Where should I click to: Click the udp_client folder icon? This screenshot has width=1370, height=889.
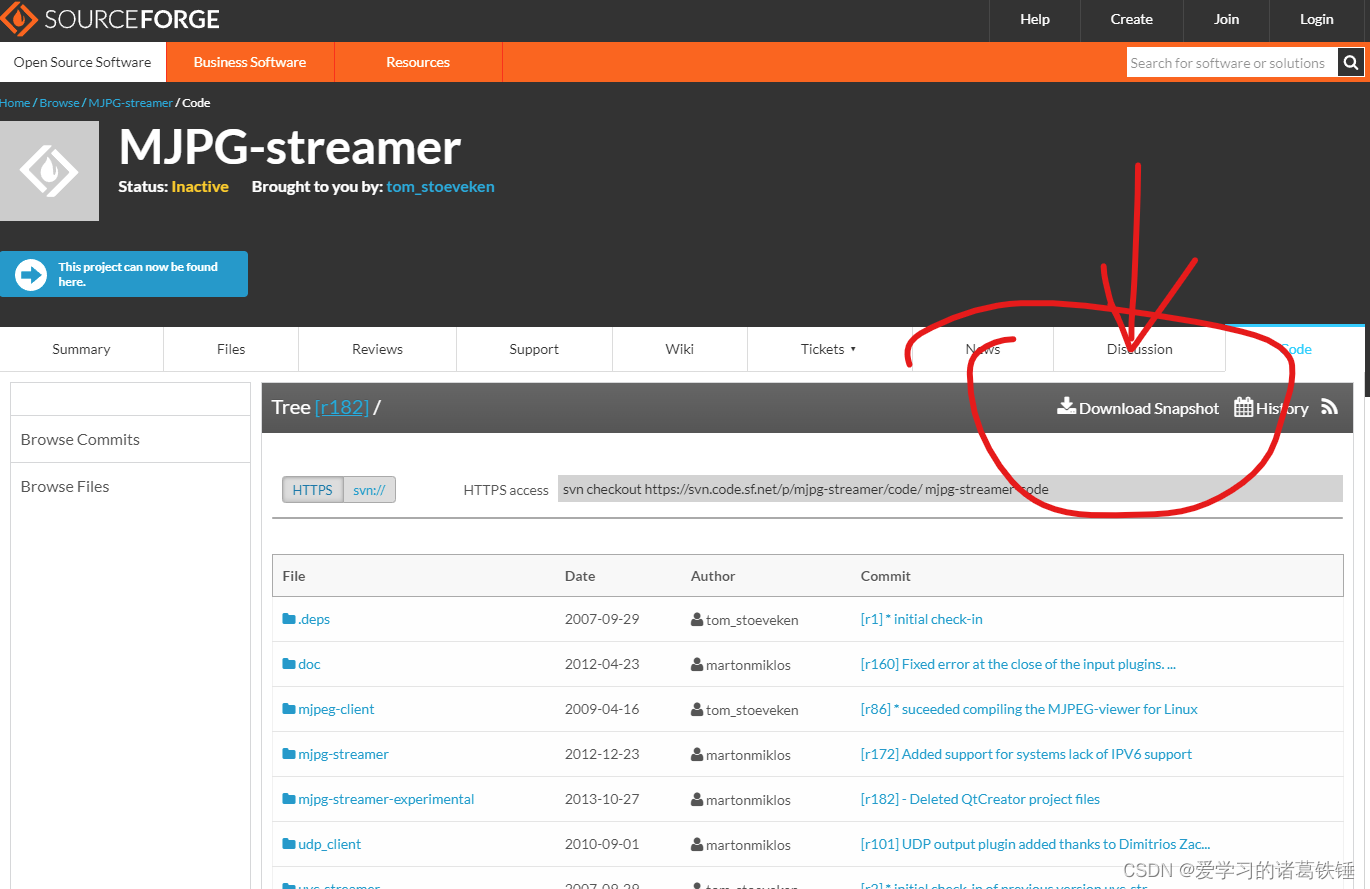point(289,844)
